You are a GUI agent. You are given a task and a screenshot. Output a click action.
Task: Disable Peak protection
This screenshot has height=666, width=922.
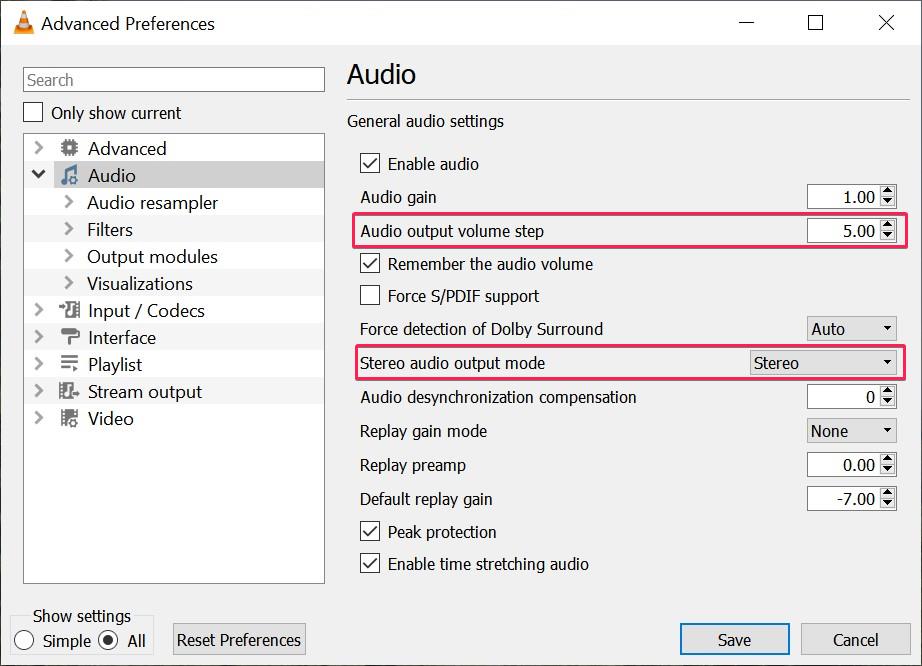pos(368,532)
